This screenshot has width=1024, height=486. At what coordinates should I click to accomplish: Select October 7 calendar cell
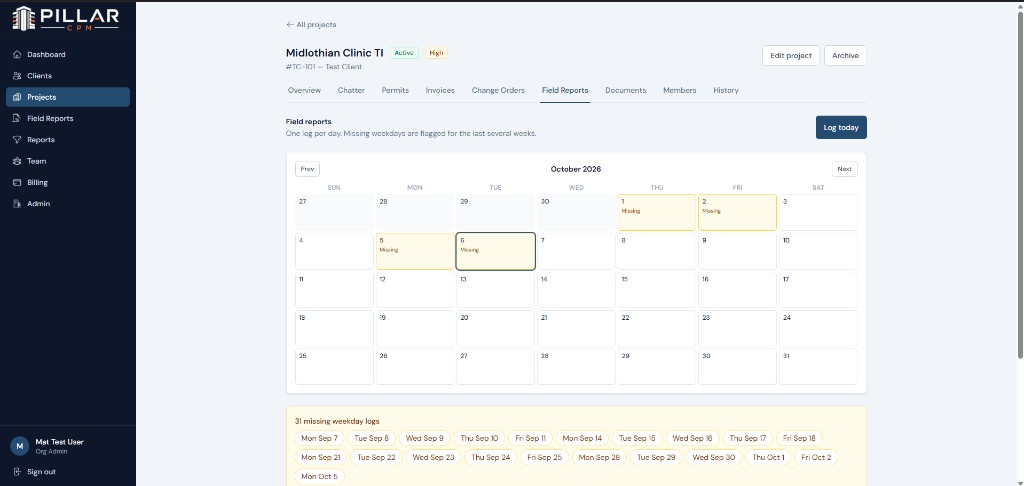point(576,251)
